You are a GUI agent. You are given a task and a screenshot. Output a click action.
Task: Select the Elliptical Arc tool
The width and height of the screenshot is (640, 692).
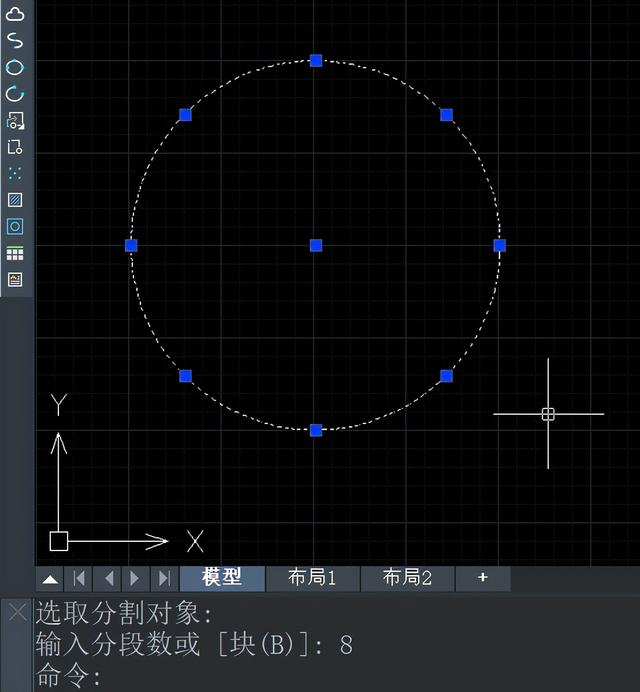pos(15,94)
